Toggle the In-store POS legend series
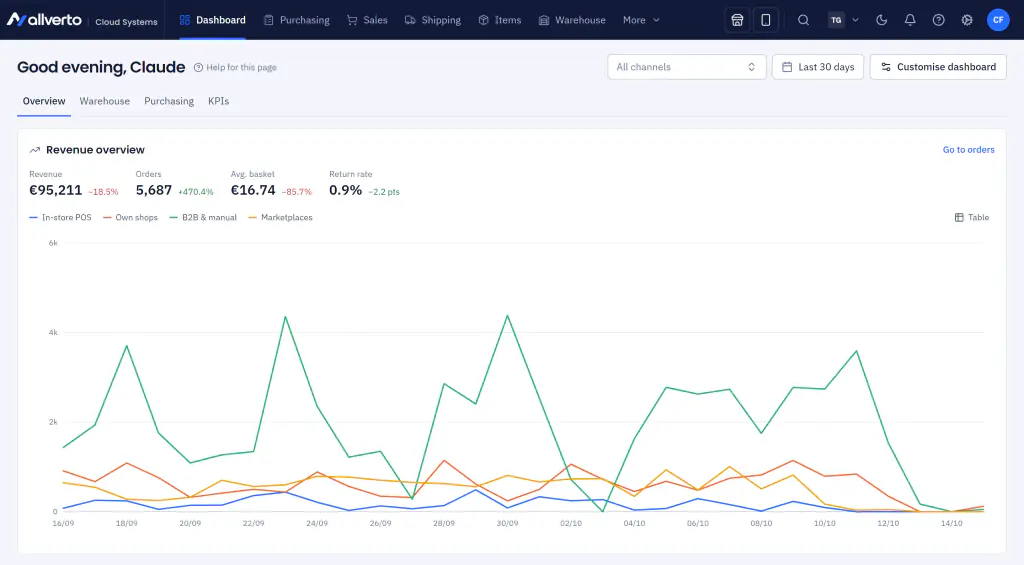The height and width of the screenshot is (565, 1024). (60, 218)
